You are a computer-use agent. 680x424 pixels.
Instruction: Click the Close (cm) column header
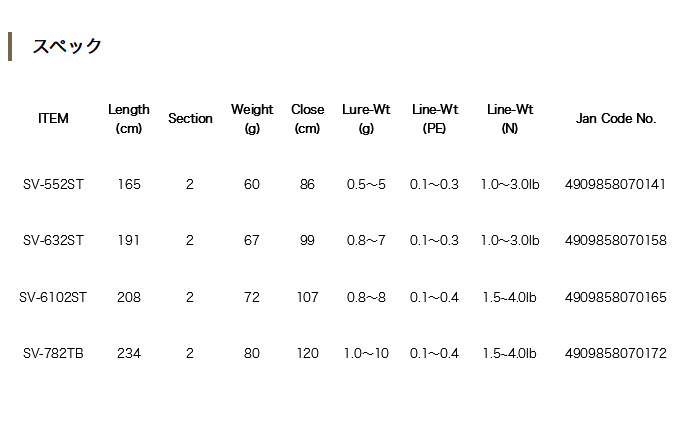307,118
